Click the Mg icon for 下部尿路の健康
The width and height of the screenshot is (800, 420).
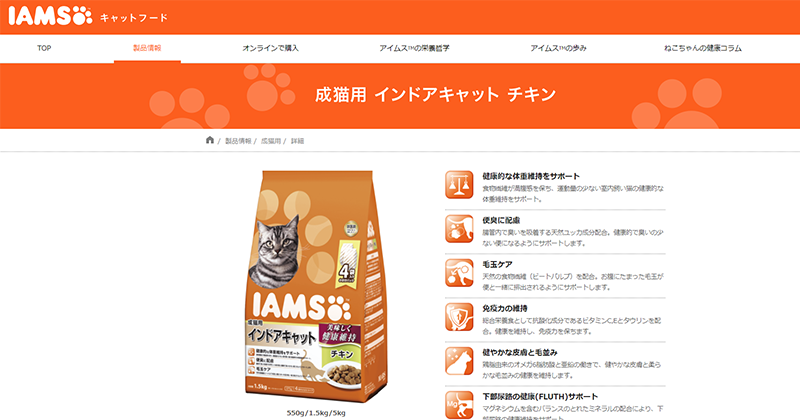click(x=459, y=405)
